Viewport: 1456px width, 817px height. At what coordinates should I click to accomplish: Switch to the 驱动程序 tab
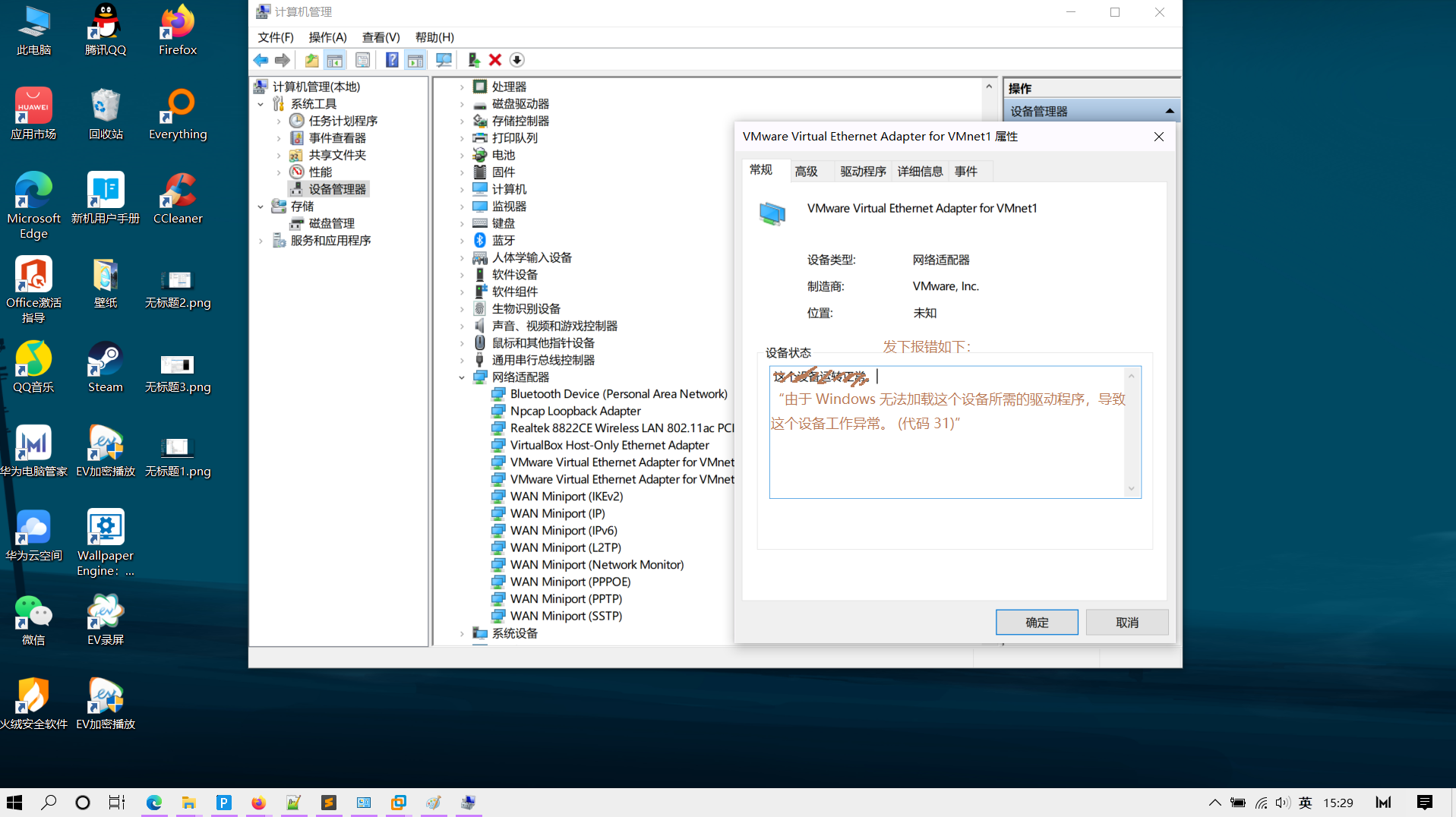point(863,172)
